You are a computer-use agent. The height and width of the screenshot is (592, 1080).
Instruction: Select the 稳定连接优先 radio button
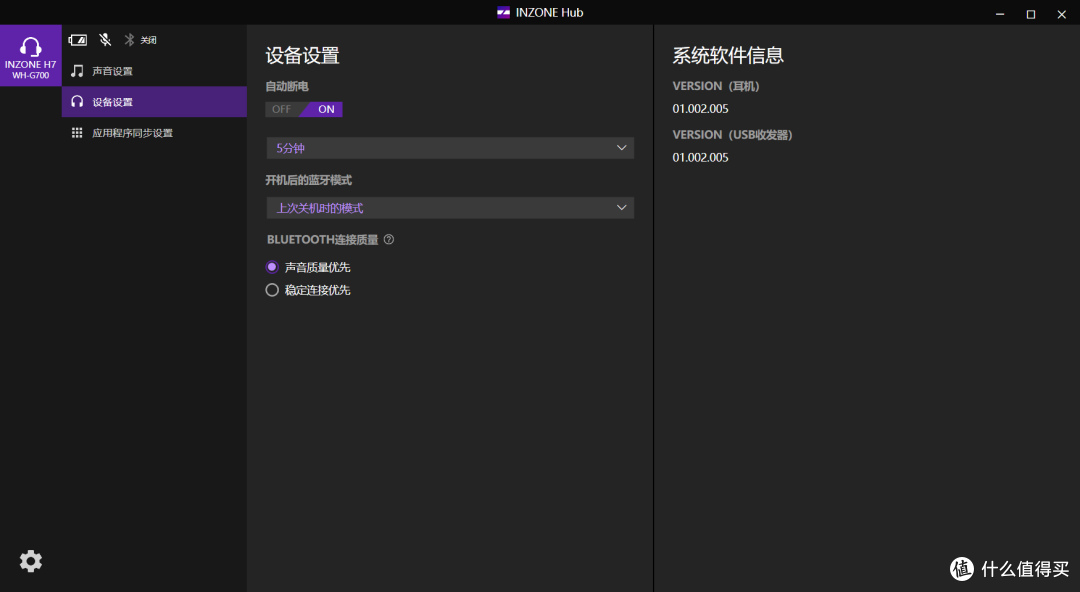pyautogui.click(x=272, y=290)
